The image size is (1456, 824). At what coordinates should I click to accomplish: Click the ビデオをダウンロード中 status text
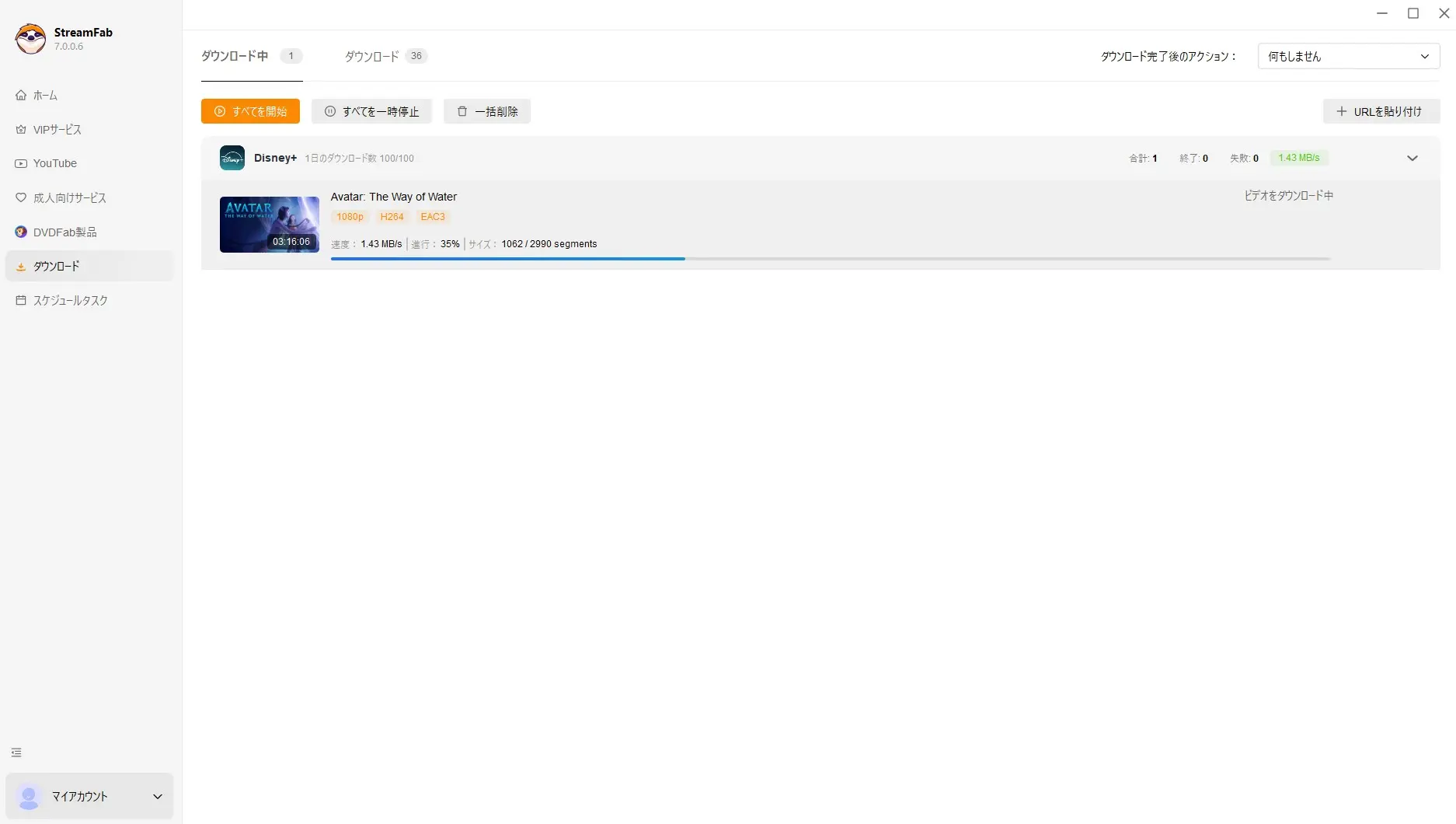(1288, 196)
